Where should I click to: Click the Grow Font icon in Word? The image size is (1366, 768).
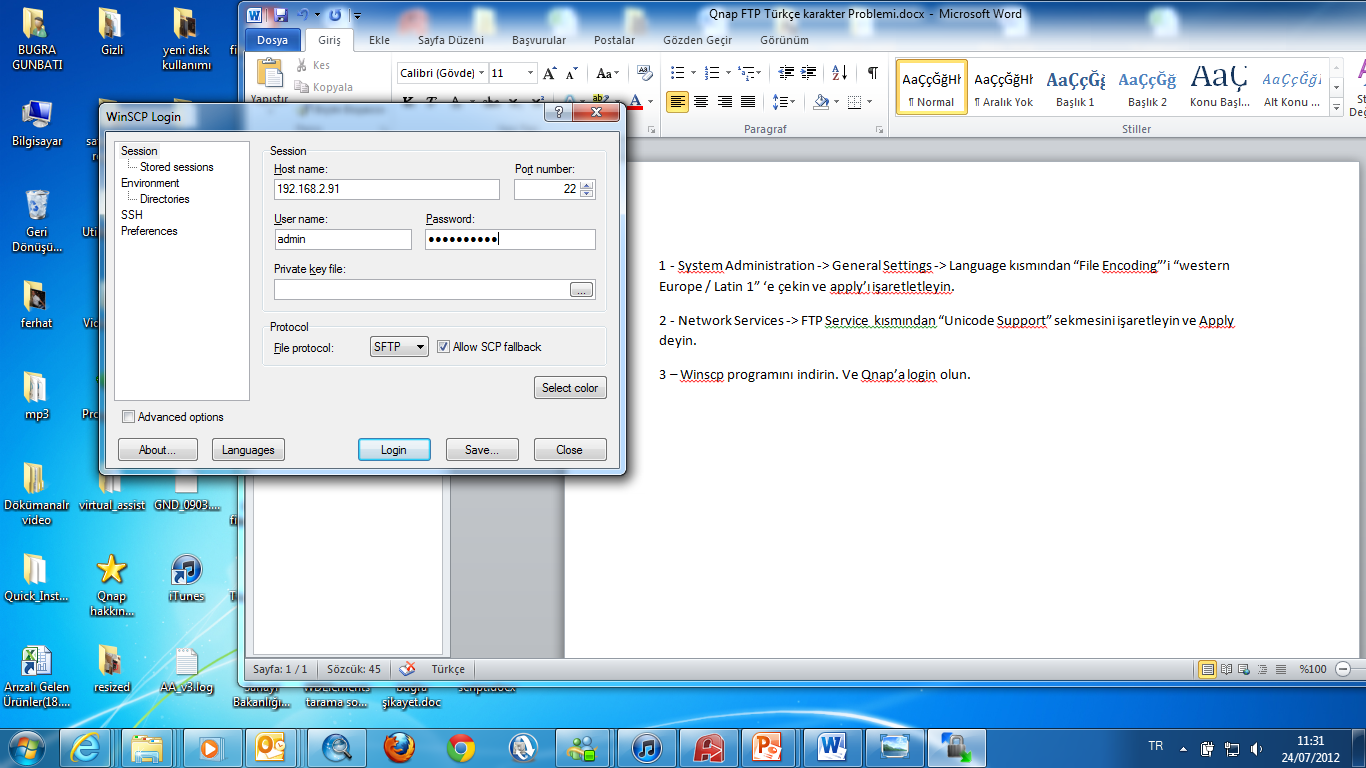pyautogui.click(x=550, y=73)
